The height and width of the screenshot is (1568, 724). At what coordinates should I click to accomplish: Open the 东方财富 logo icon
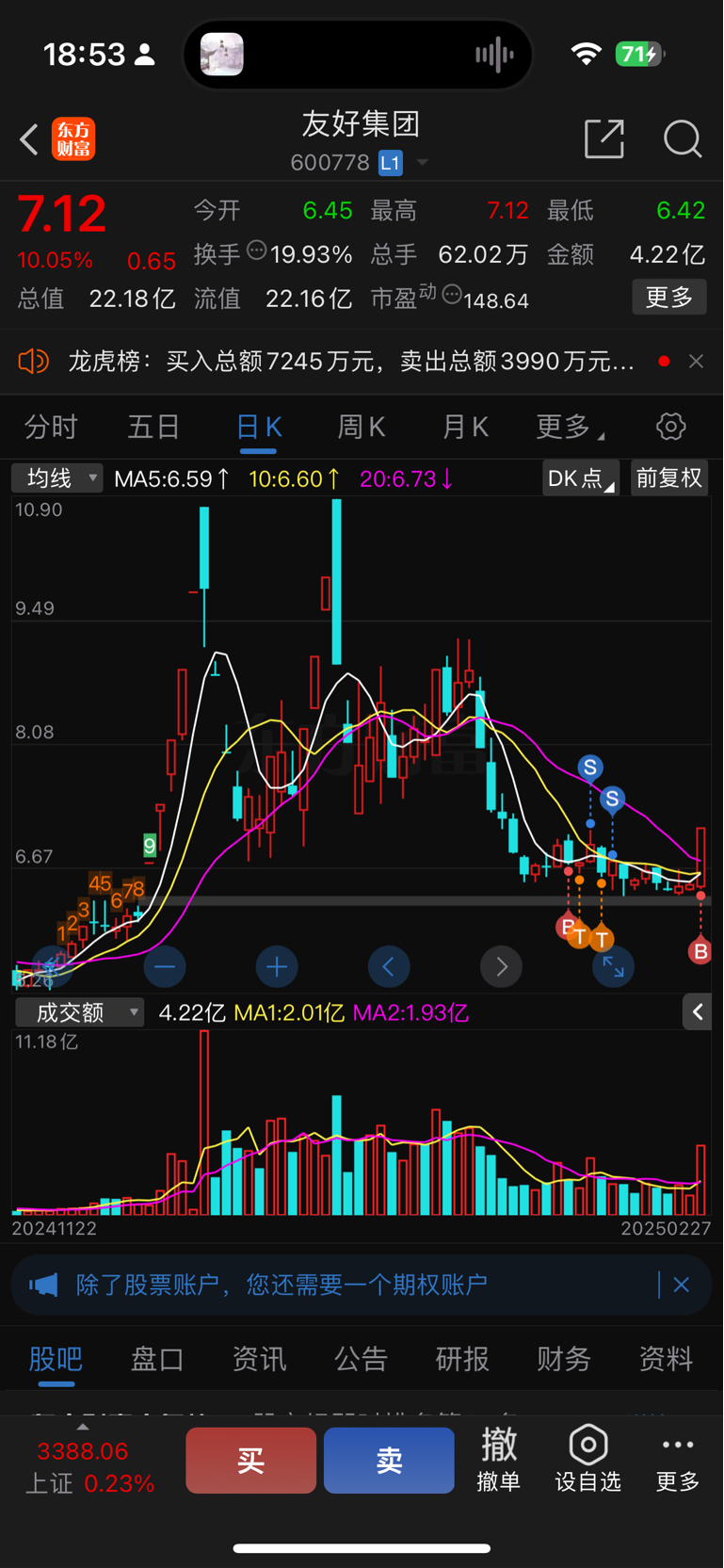point(73,139)
